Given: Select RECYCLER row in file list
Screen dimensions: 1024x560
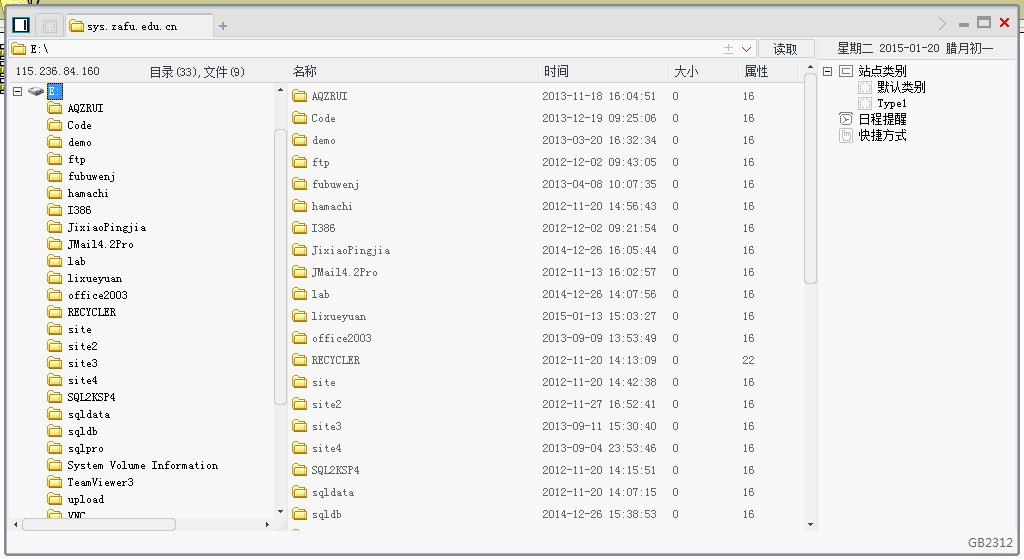Looking at the screenshot, I should (x=545, y=360).
